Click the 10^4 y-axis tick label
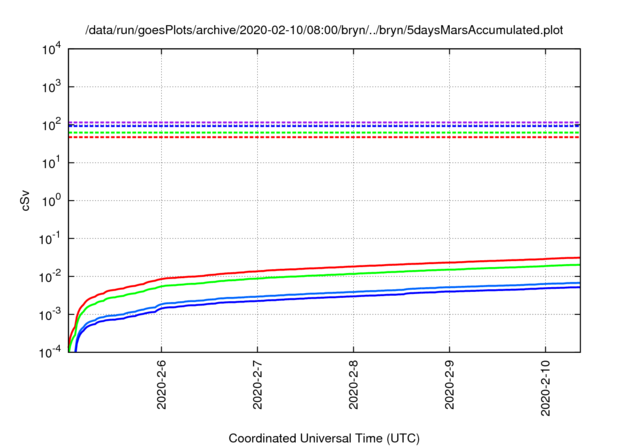 51,50
